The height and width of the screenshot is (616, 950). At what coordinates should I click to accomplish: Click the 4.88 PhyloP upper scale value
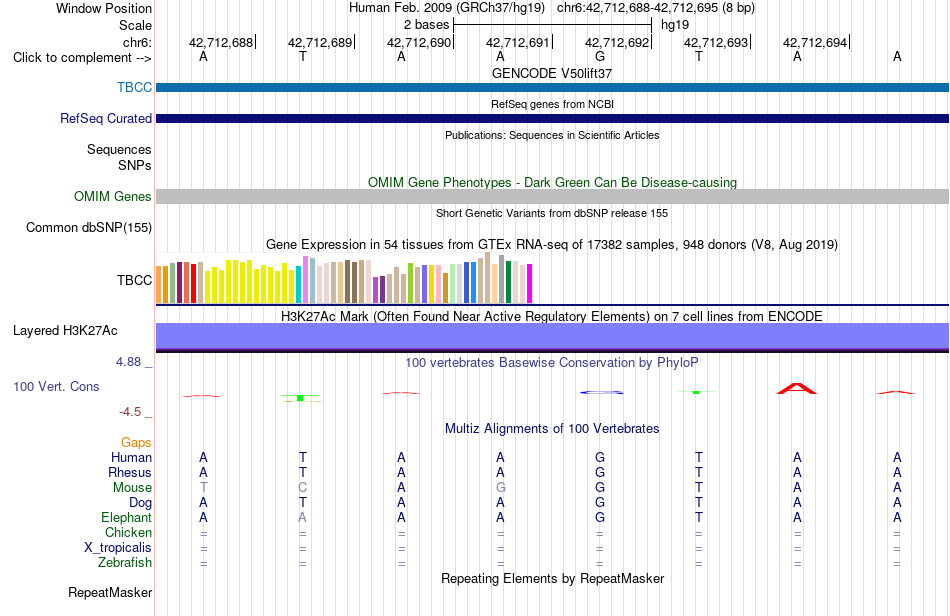[x=128, y=362]
